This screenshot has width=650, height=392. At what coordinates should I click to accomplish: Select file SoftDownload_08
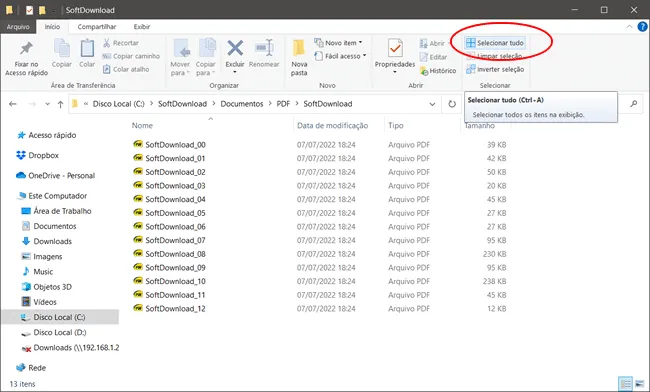point(169,254)
